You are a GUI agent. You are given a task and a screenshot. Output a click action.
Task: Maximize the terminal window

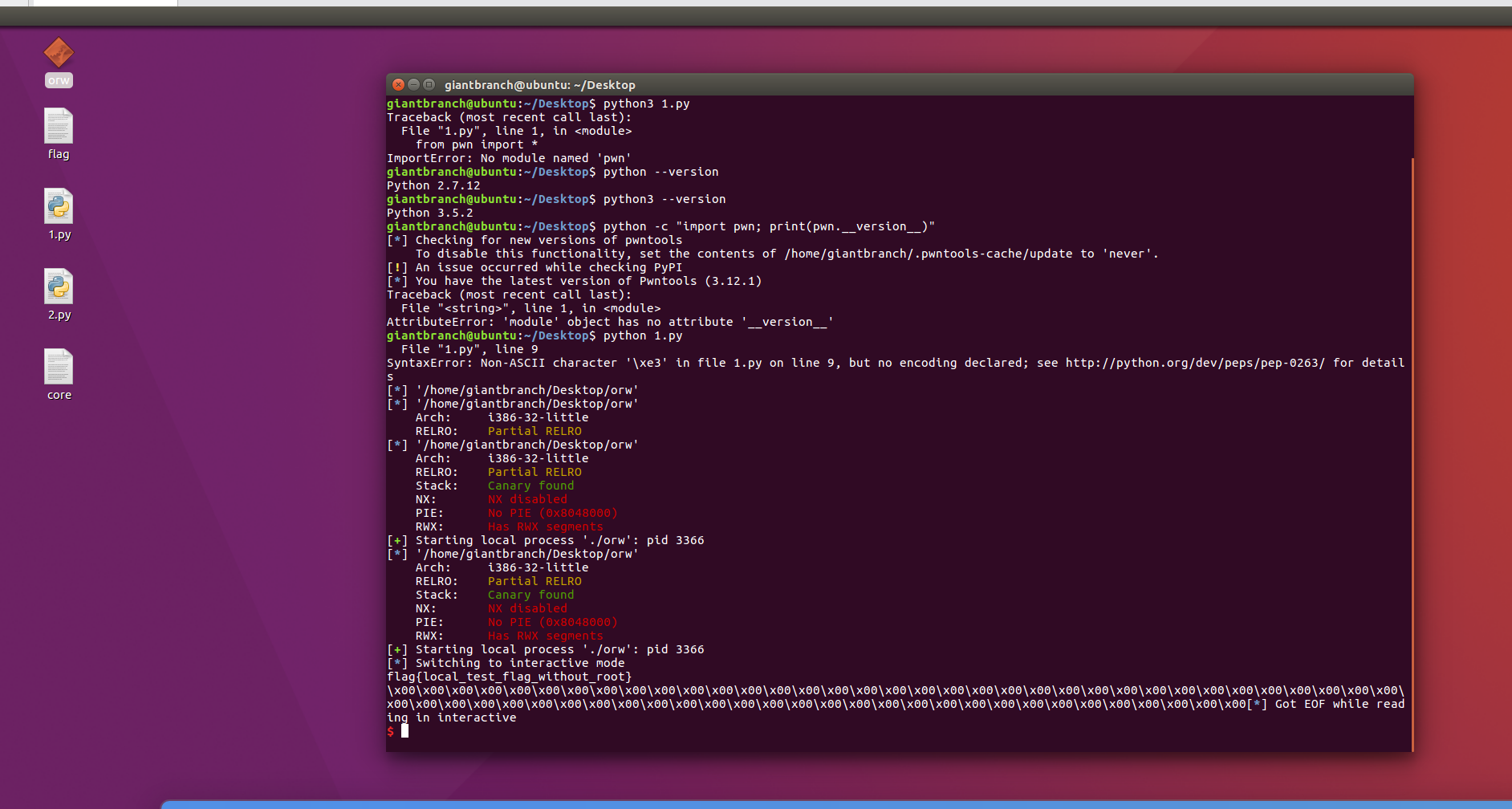[x=429, y=84]
